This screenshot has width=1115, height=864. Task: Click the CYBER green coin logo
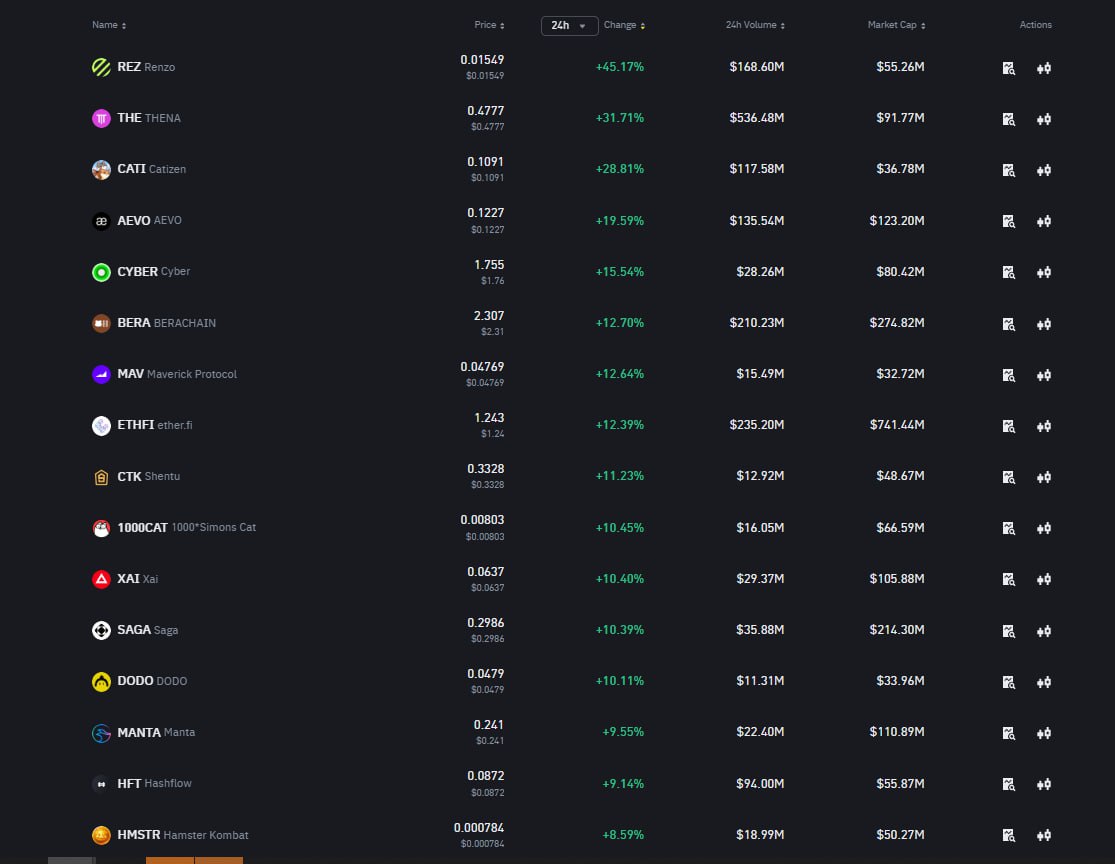click(x=101, y=272)
